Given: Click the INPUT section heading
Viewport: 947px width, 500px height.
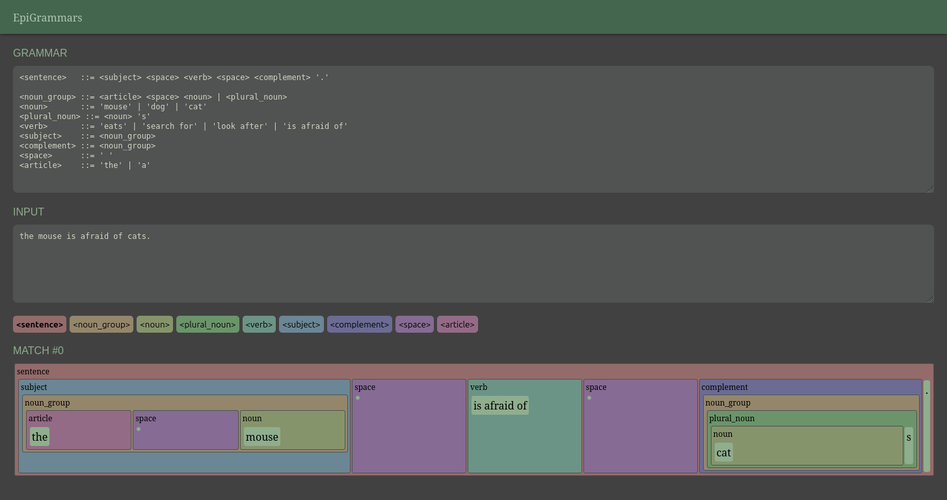Looking at the screenshot, I should (x=28, y=212).
